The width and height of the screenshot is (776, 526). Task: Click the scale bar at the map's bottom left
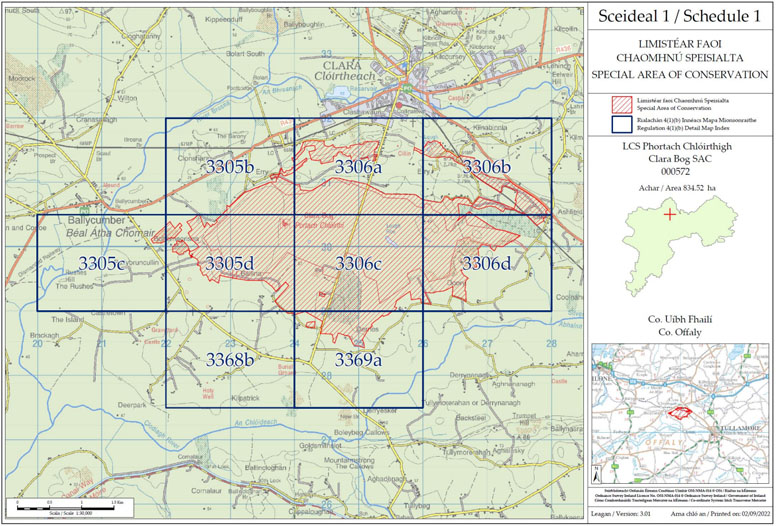click(x=69, y=508)
